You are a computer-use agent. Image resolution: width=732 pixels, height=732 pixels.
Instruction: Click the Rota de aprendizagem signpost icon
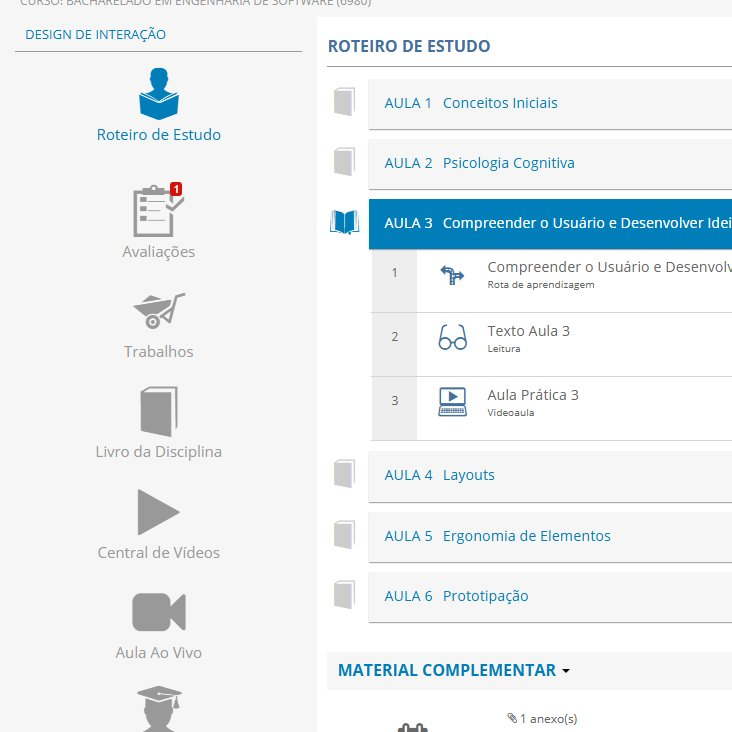tap(452, 274)
